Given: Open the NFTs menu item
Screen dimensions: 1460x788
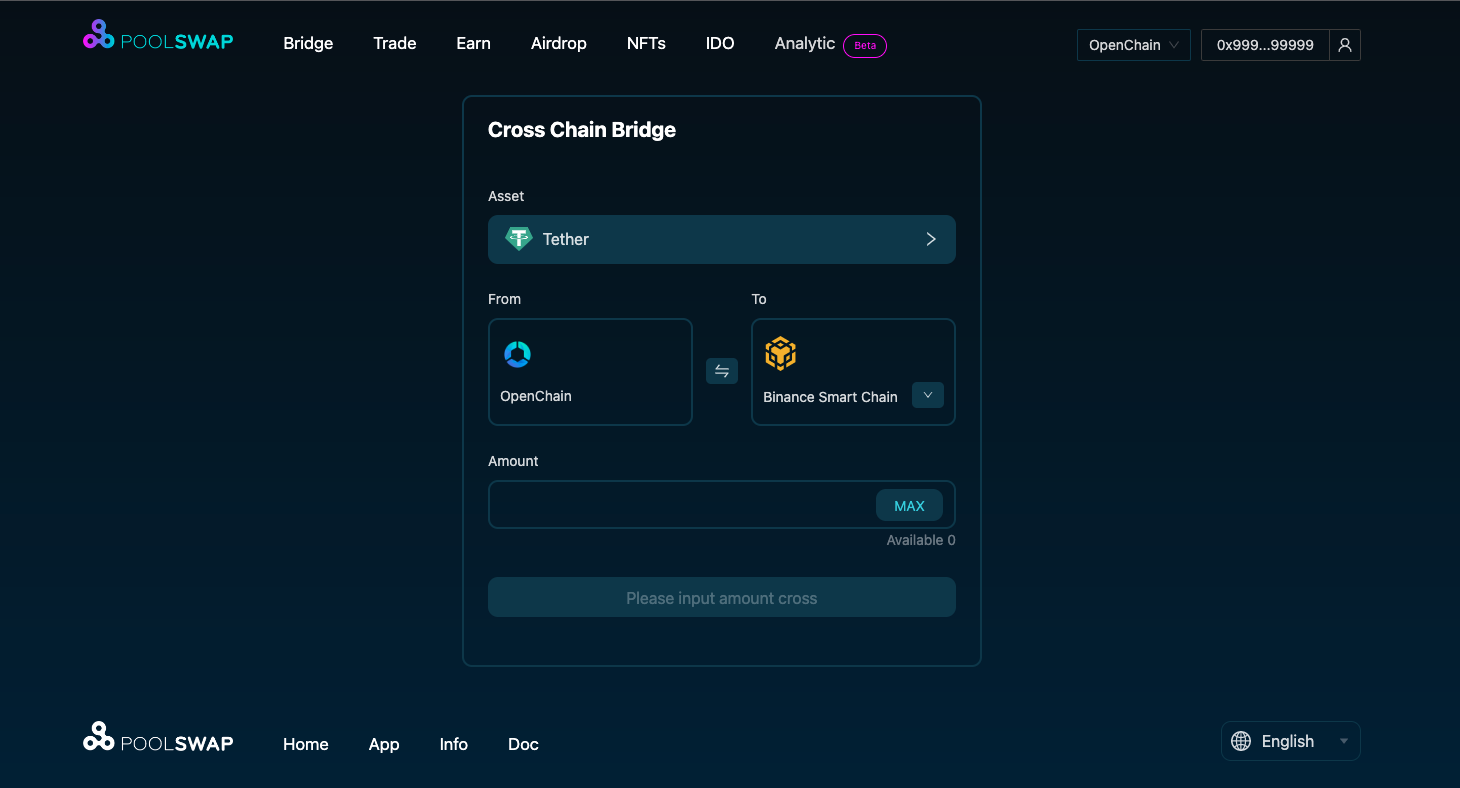Looking at the screenshot, I should coord(646,43).
